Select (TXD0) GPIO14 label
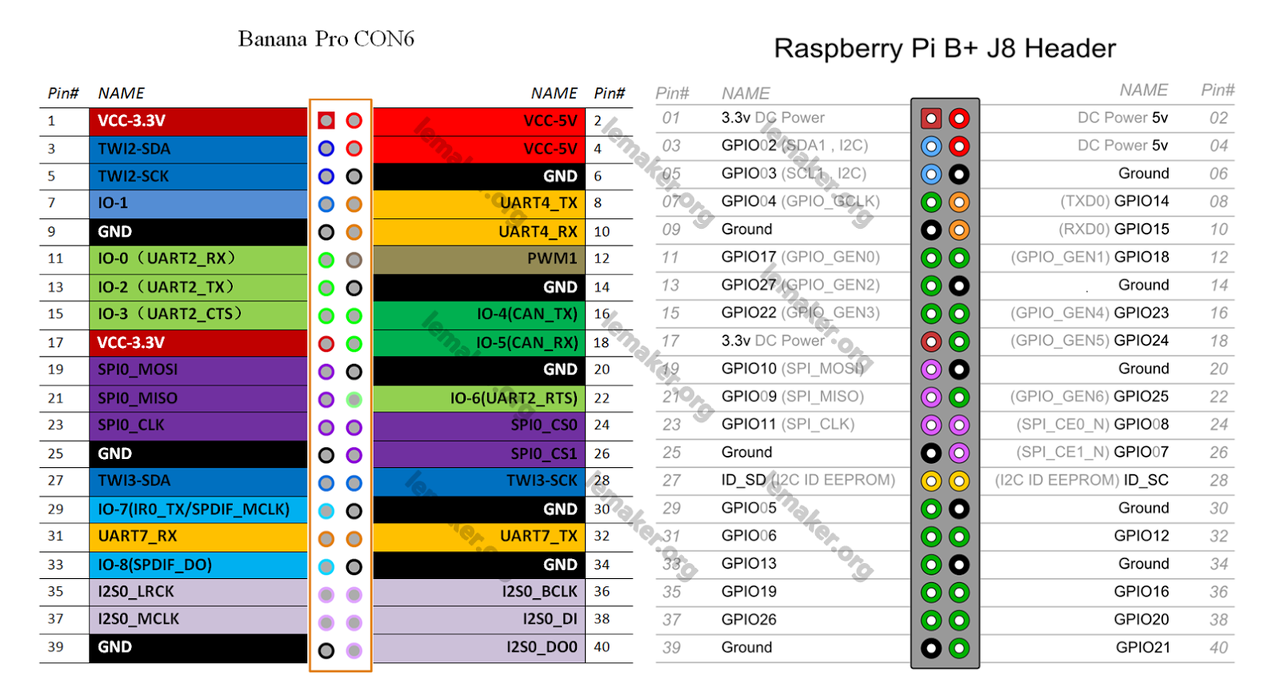 click(1115, 201)
